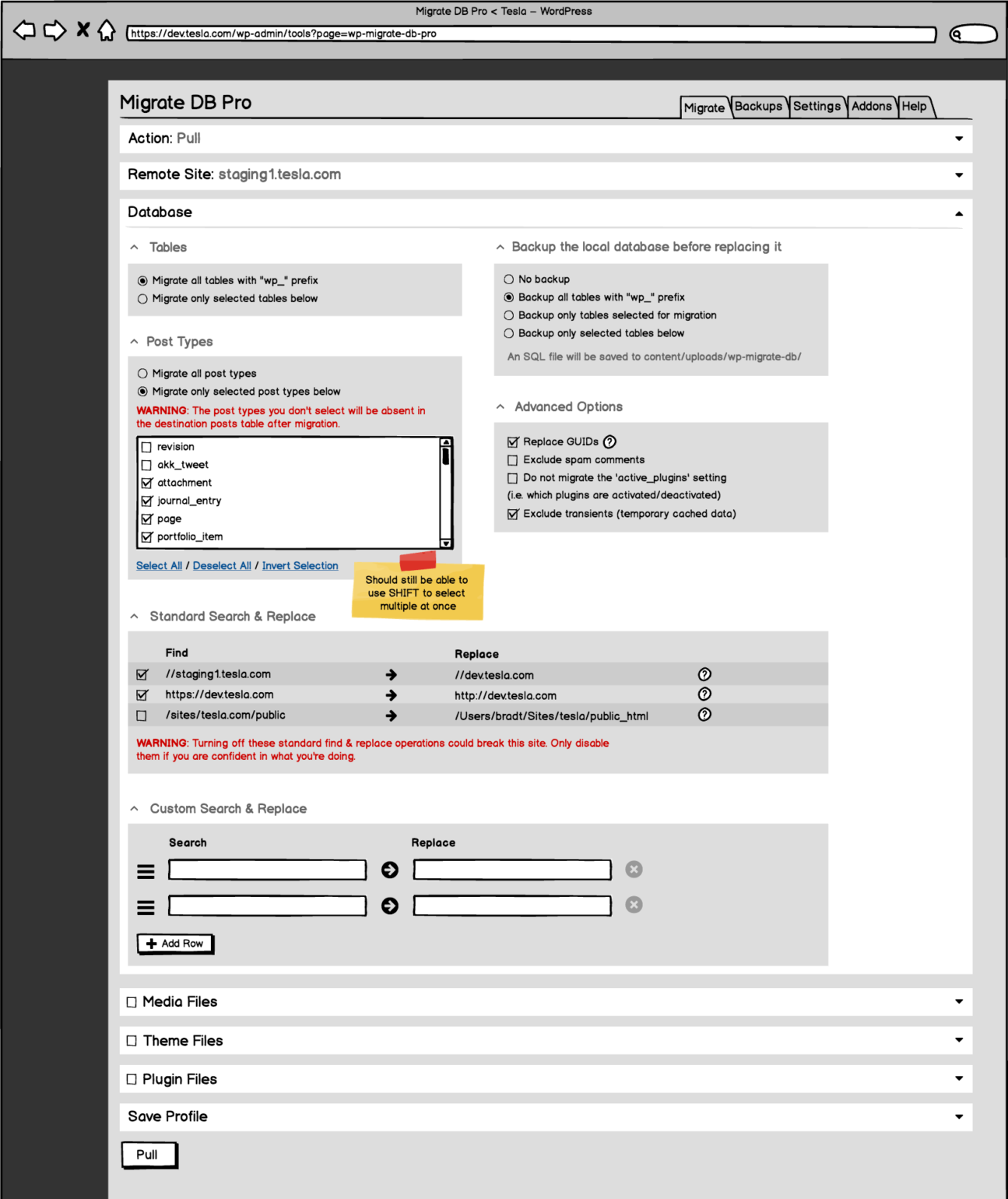The width and height of the screenshot is (1008, 1199).
Task: Click the second custom Replace input field
Action: tap(512, 905)
